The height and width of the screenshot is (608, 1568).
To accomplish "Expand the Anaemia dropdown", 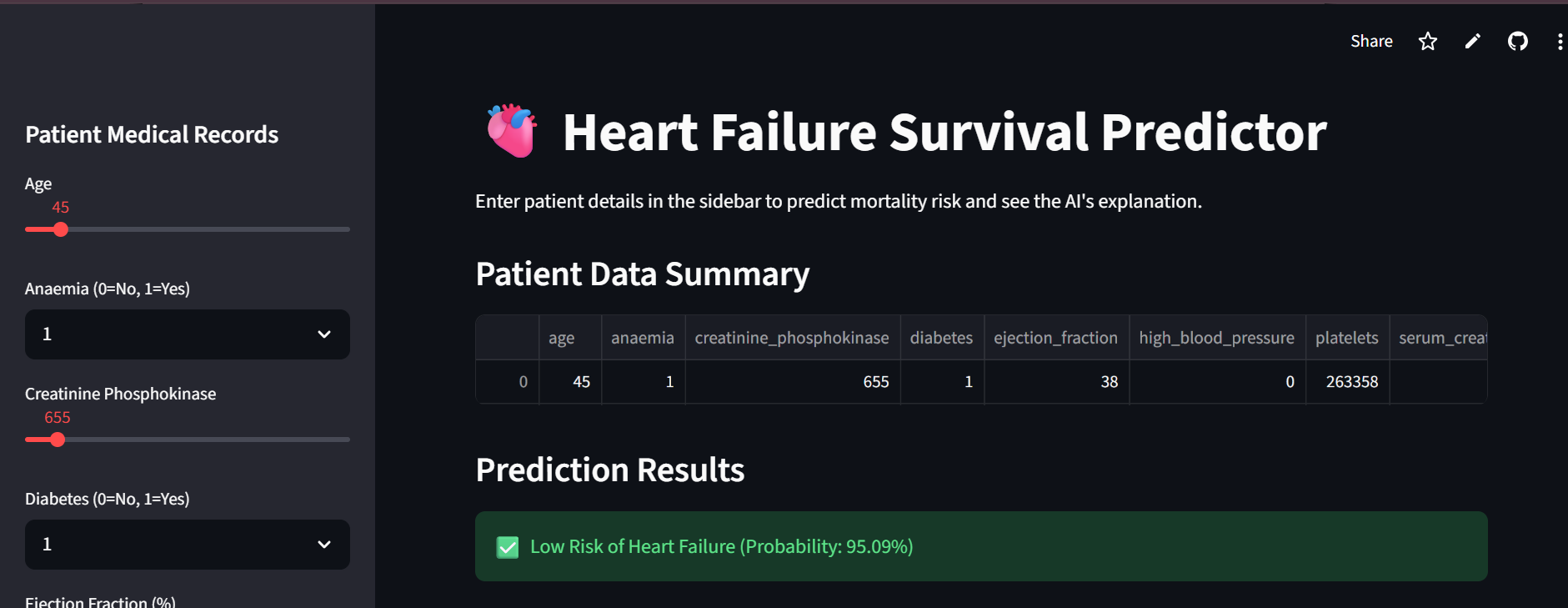I will tap(188, 334).
